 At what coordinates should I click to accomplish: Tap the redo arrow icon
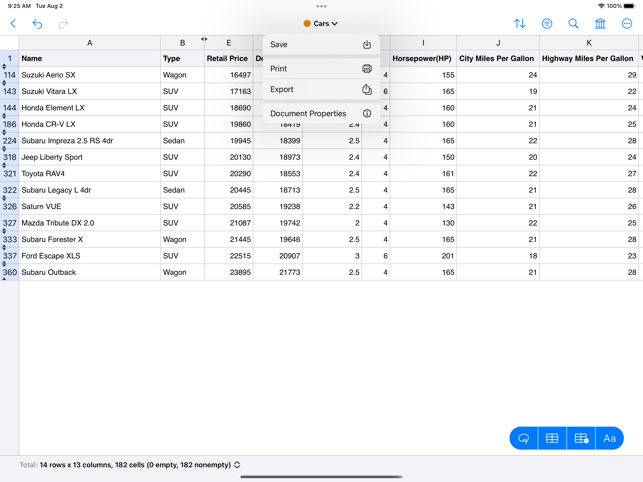click(63, 24)
